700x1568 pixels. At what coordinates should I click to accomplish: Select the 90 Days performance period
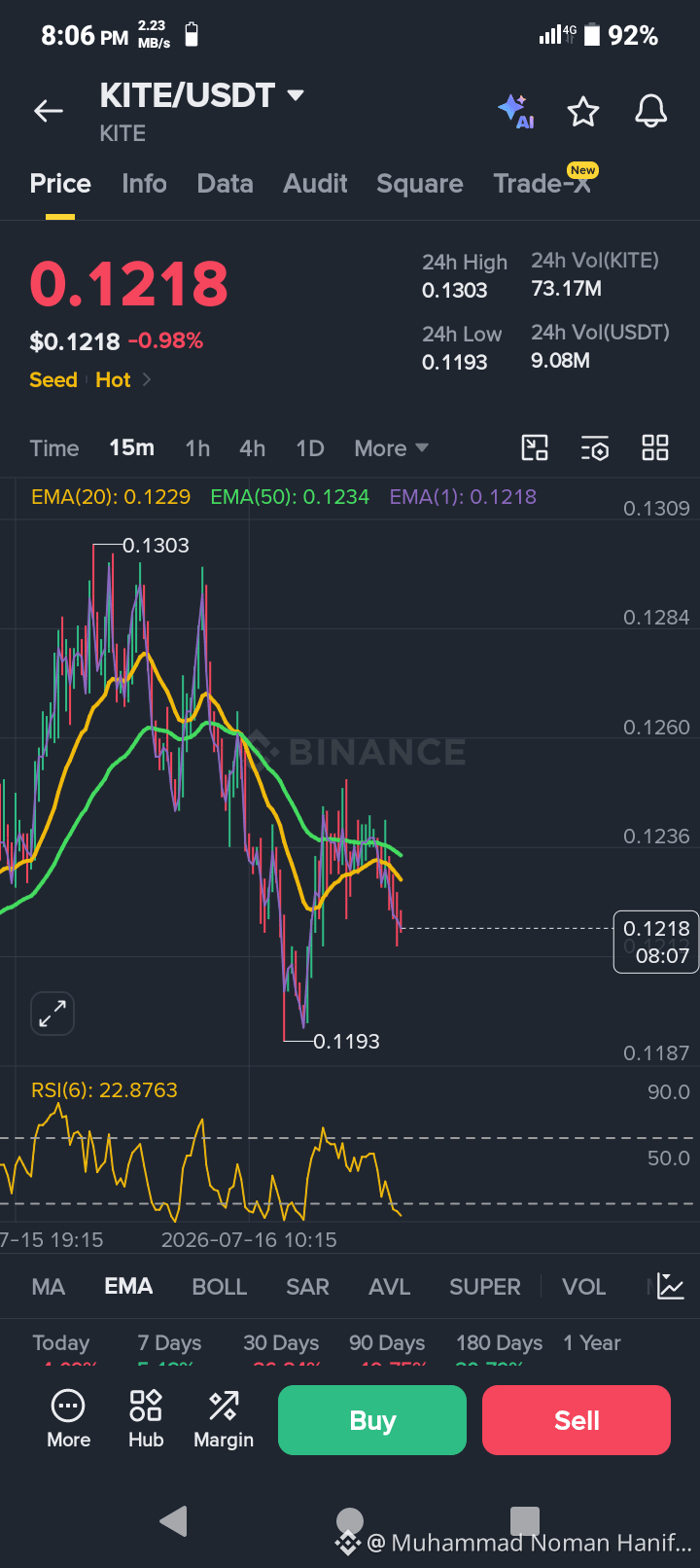(x=387, y=1342)
